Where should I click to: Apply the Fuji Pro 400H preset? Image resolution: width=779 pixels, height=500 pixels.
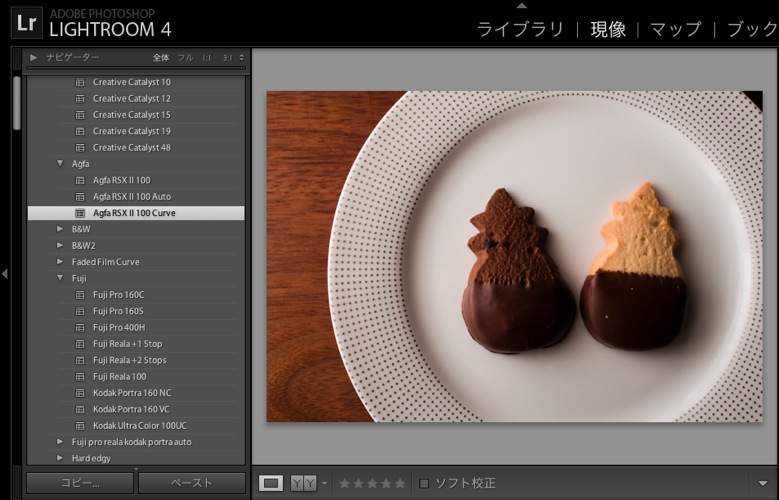(119, 328)
